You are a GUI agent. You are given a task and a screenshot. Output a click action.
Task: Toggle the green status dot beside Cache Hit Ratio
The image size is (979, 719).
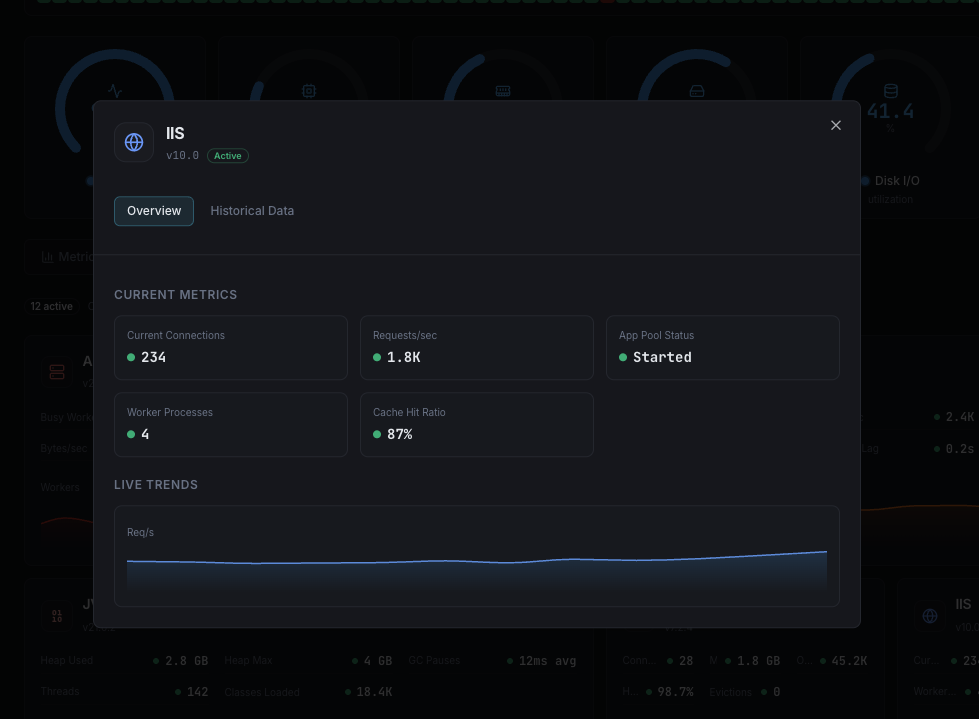(378, 434)
